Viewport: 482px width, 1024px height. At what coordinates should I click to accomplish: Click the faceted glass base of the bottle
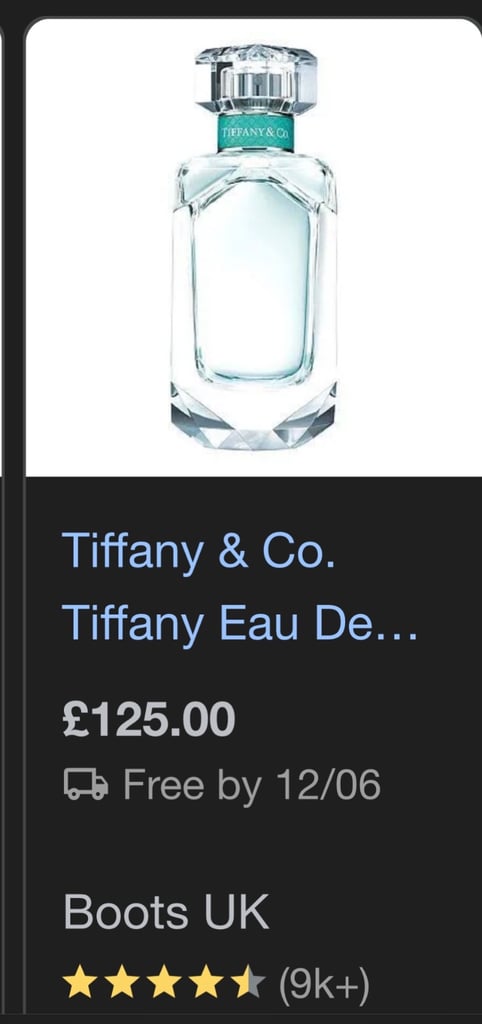coord(253,417)
